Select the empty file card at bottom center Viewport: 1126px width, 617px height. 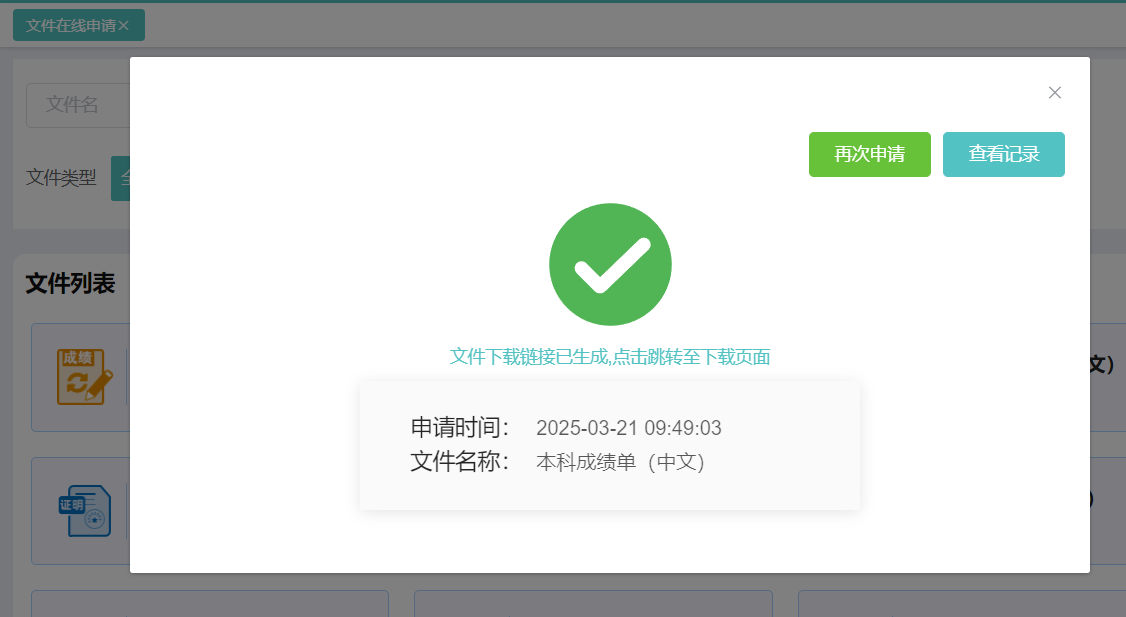tap(593, 603)
